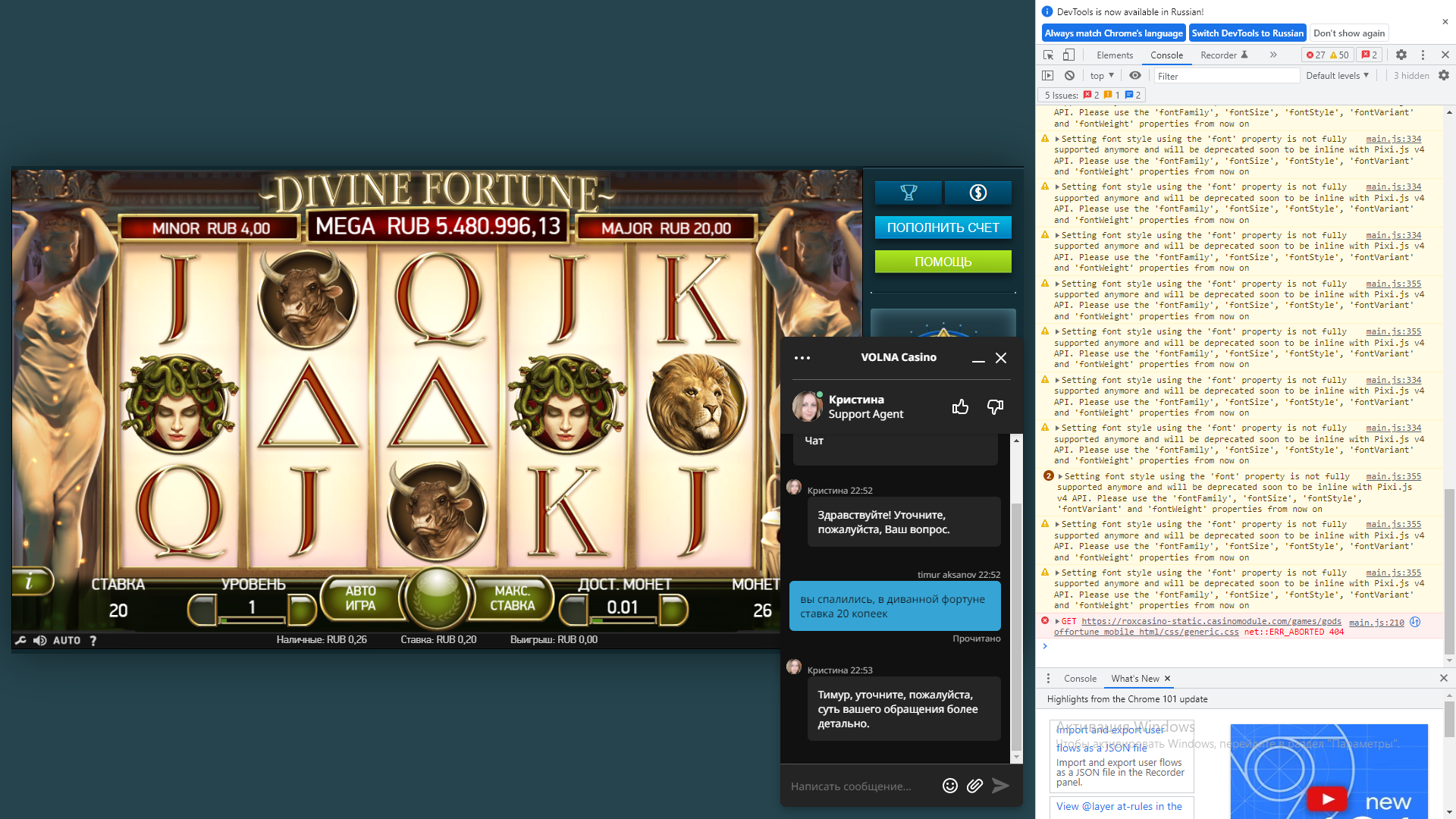Click the thumbs down rating icon
Screen dimensions: 1456x819
995,407
